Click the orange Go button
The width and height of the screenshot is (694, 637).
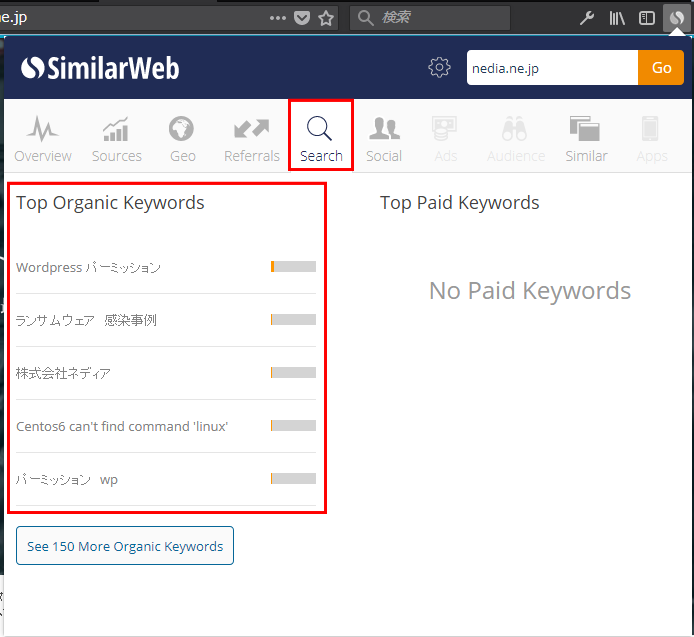[661, 67]
